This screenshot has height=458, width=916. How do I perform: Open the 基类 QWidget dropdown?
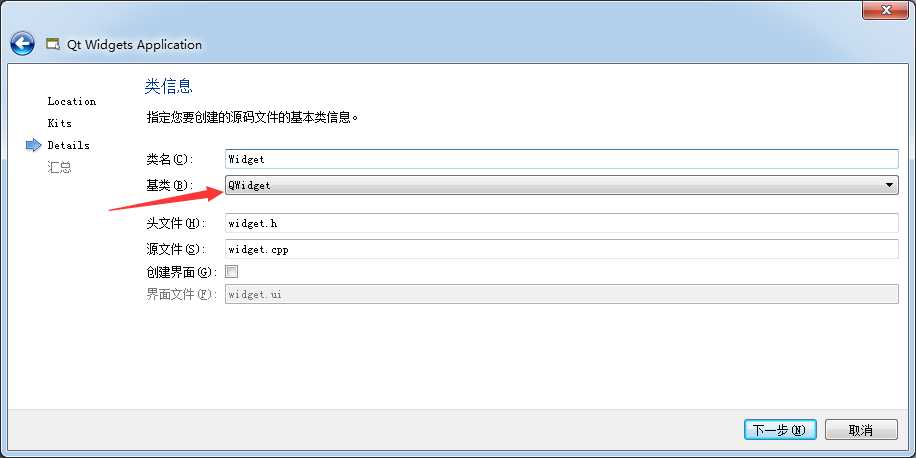click(561, 185)
